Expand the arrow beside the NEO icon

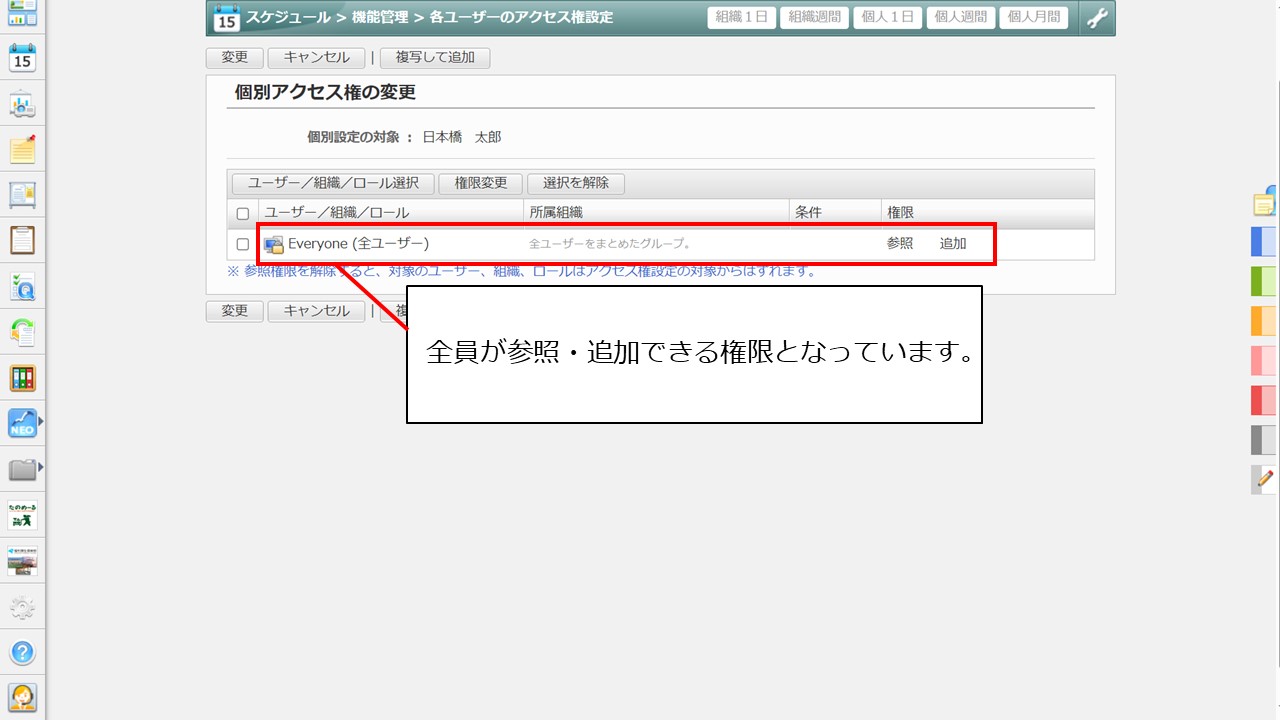pos(41,421)
